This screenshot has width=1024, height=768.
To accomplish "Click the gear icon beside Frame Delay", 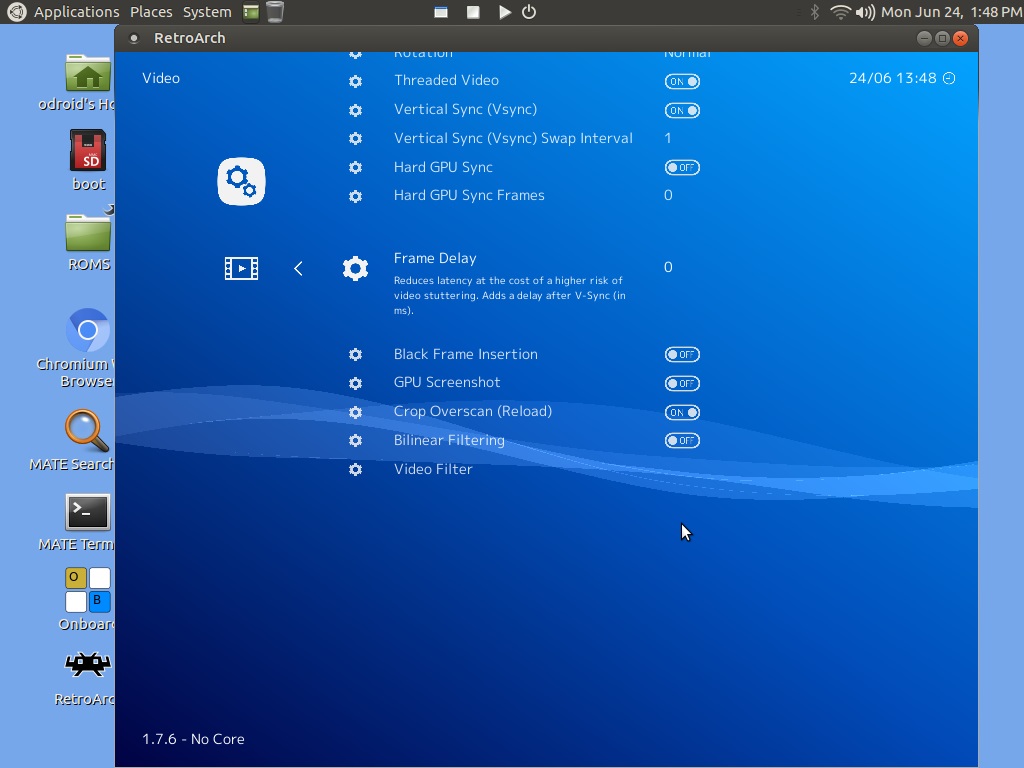I will pos(355,268).
